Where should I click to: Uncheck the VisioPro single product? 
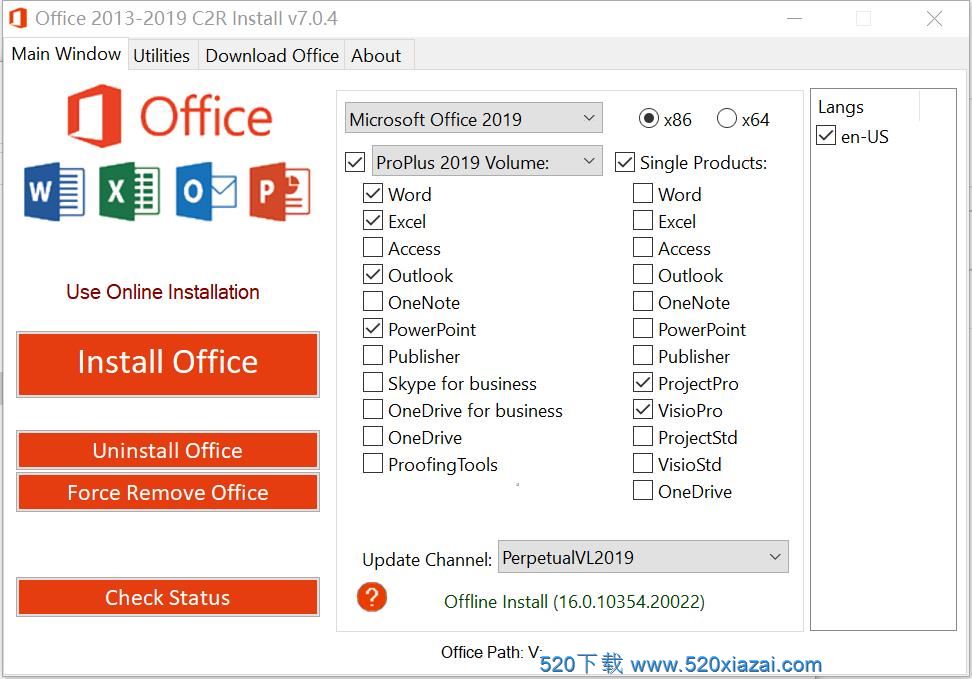tap(643, 411)
